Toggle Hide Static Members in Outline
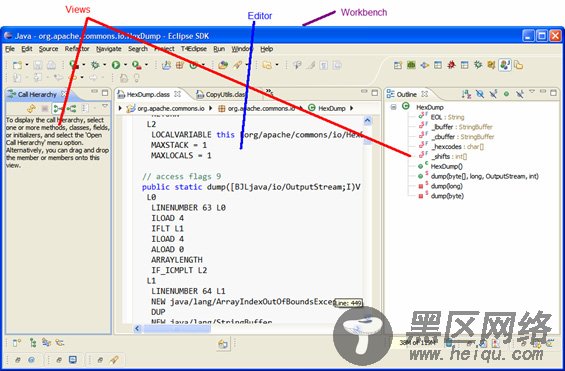565x371 pixels. point(493,94)
